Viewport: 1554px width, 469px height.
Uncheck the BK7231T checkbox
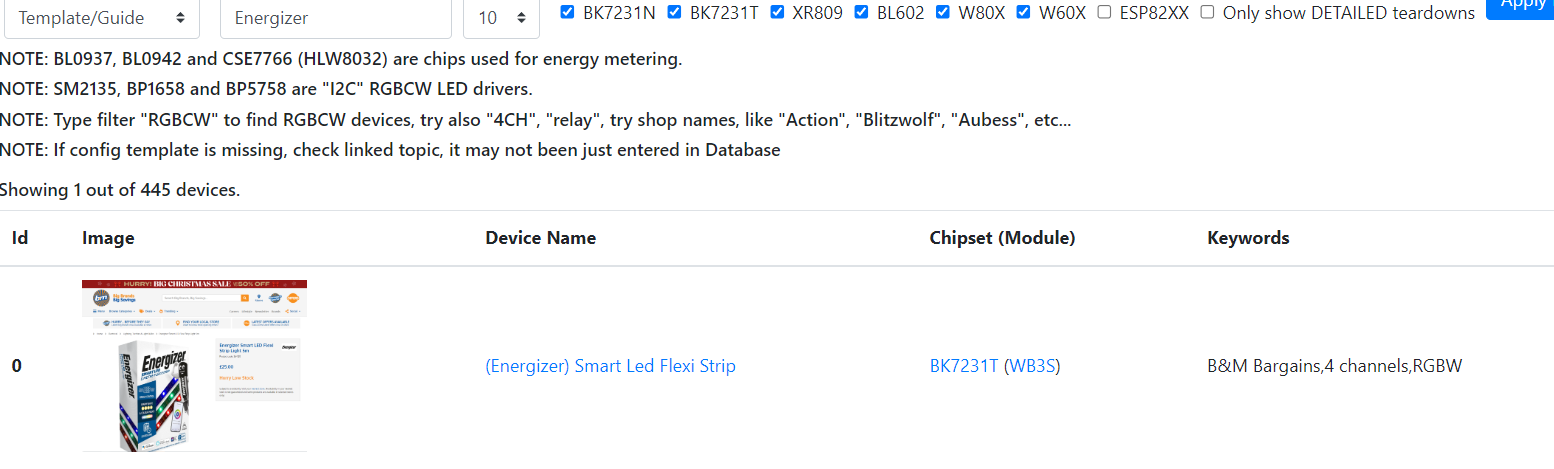click(x=674, y=12)
